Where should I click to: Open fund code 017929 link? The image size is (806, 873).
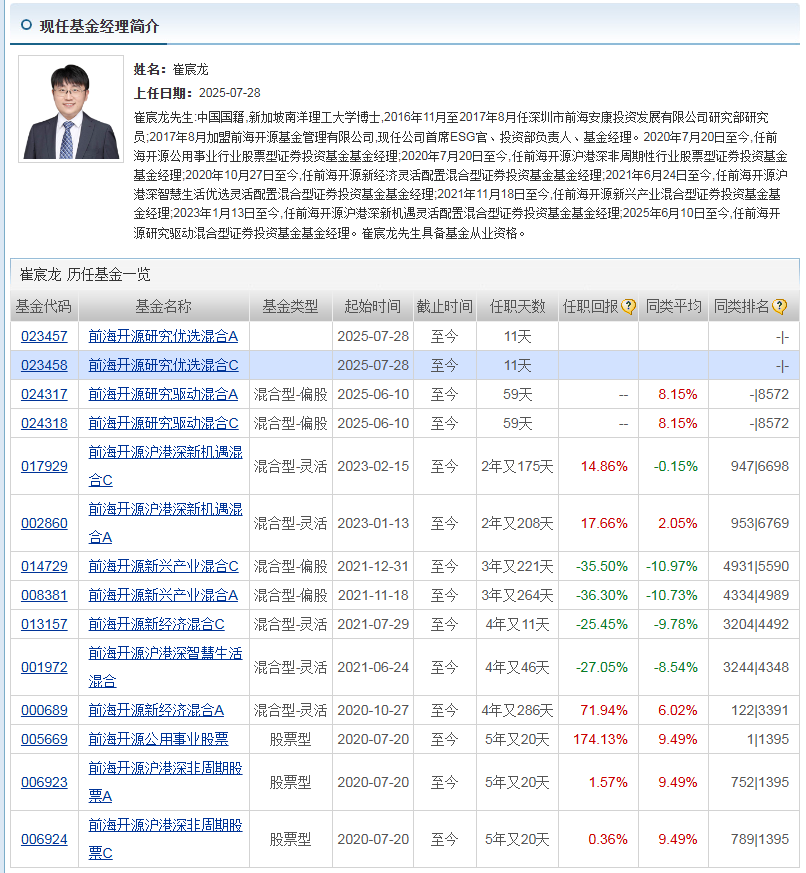(44, 466)
